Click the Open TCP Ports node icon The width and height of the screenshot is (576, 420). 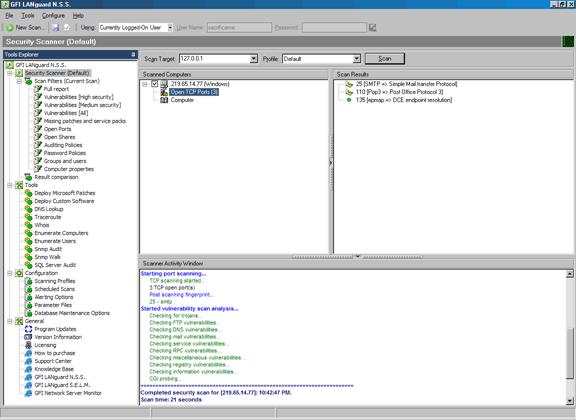coord(164,92)
